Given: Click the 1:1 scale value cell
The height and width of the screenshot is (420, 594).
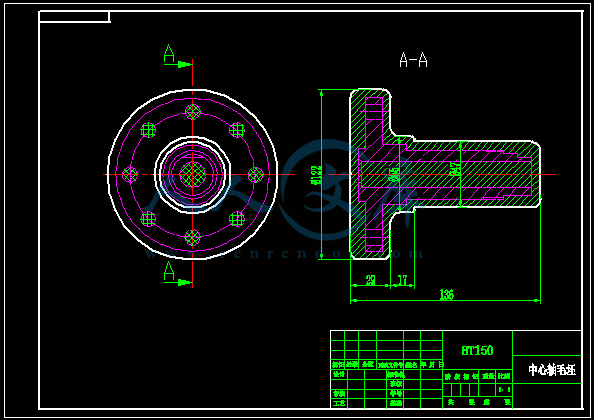Looking at the screenshot, I should 504,389.
